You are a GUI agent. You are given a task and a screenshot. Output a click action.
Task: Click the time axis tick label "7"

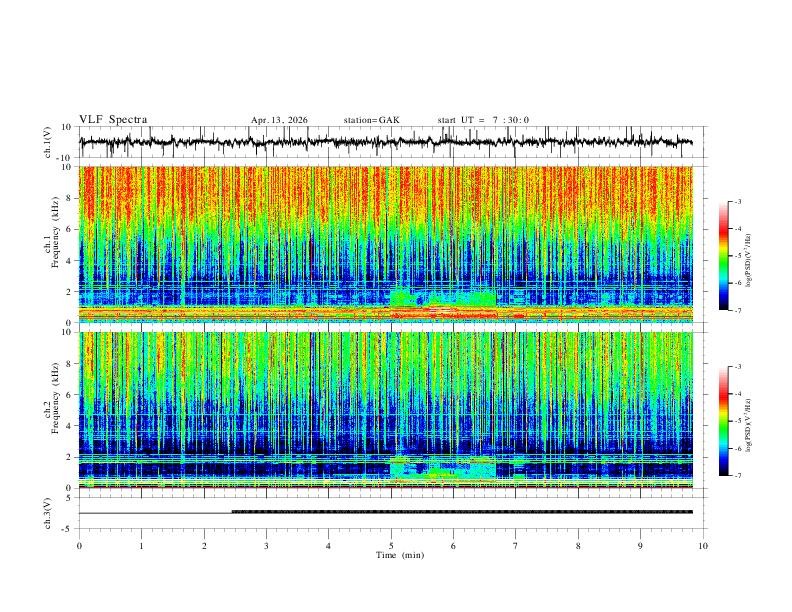tap(516, 546)
